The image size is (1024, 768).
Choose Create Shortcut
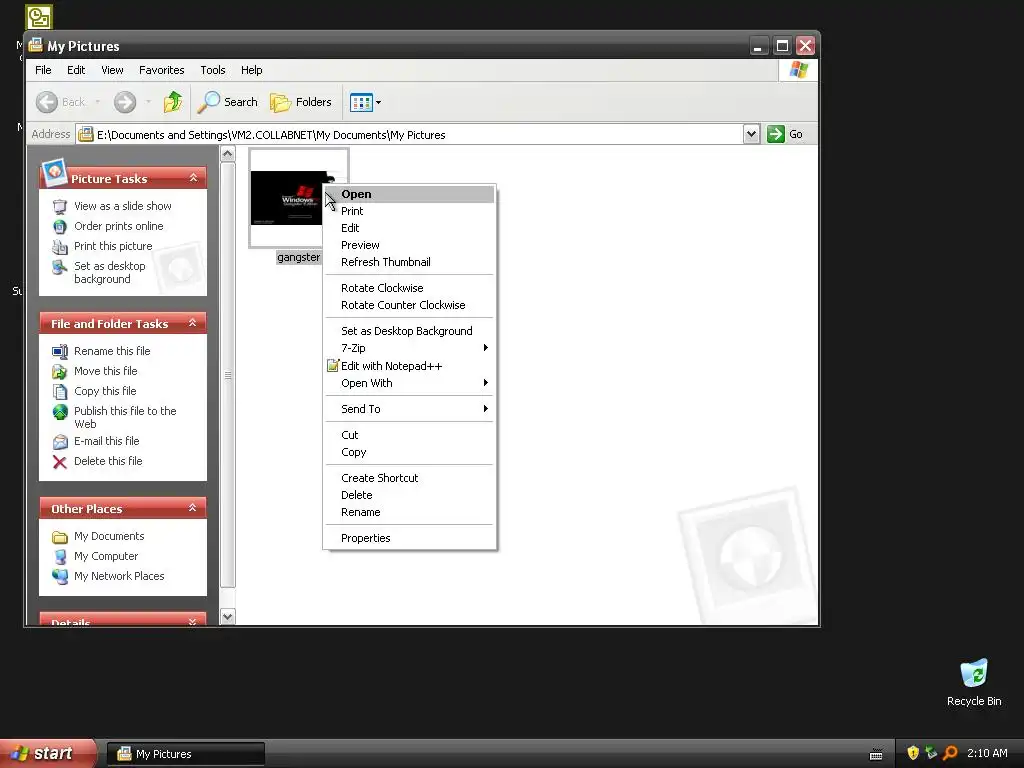(x=409, y=478)
